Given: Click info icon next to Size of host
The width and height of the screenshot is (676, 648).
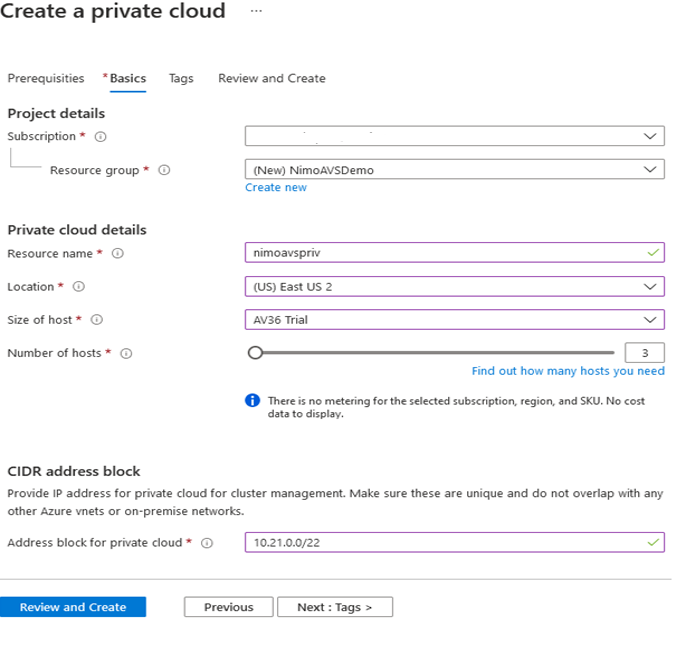Looking at the screenshot, I should point(97,320).
